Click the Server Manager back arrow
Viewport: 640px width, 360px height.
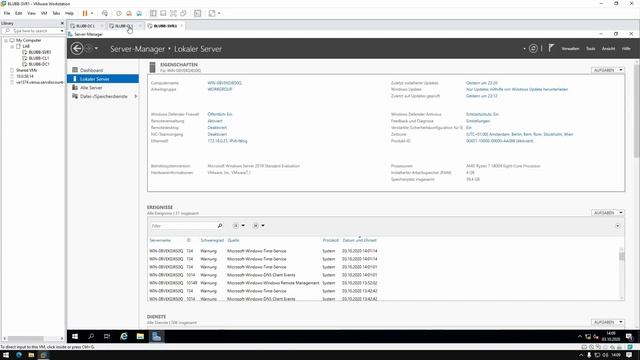pyautogui.click(x=77, y=49)
